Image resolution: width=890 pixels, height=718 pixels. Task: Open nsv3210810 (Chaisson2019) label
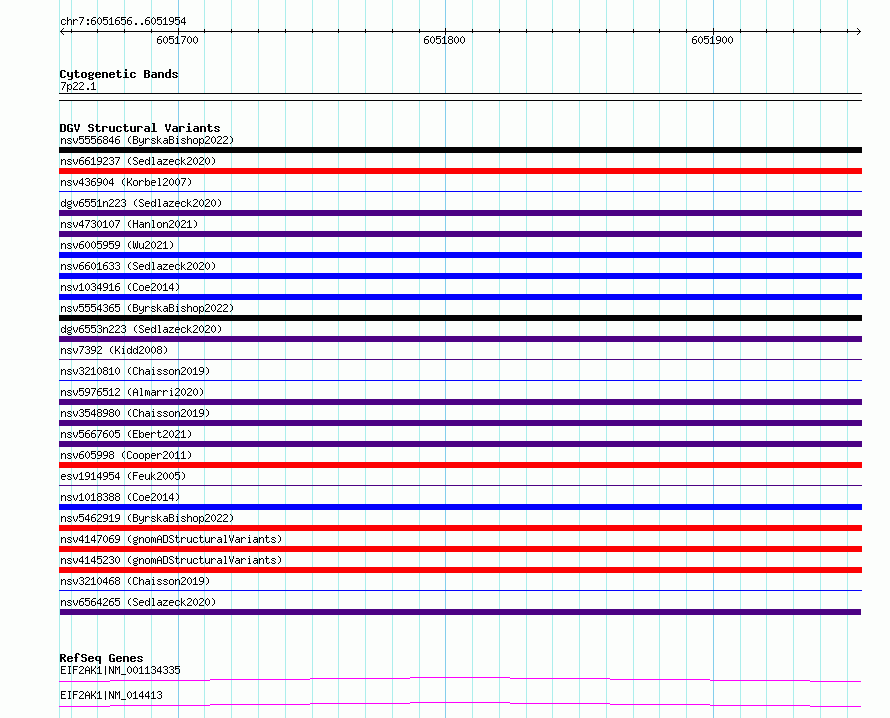coord(135,371)
